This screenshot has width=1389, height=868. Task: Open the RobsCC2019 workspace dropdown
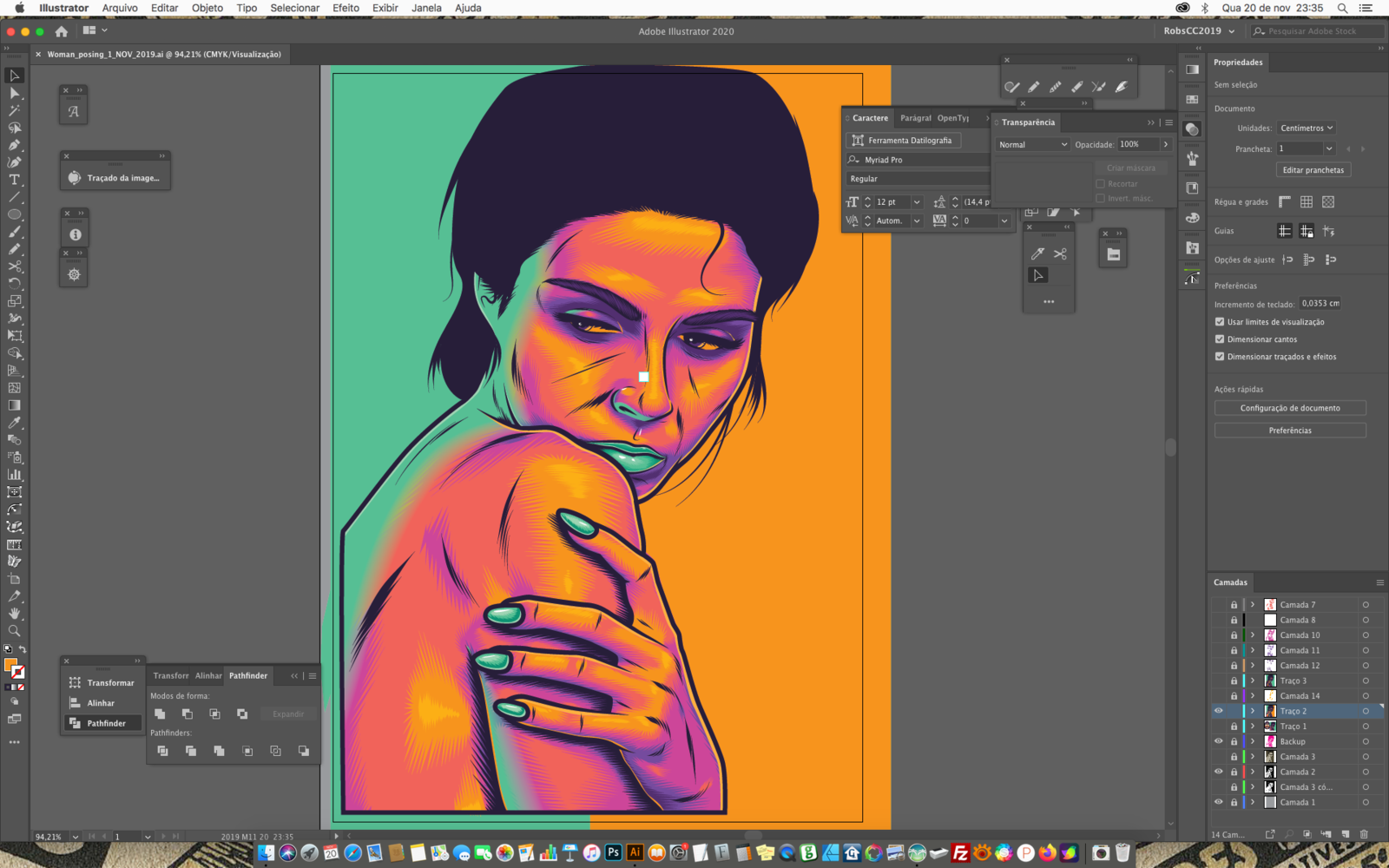coord(1199,31)
